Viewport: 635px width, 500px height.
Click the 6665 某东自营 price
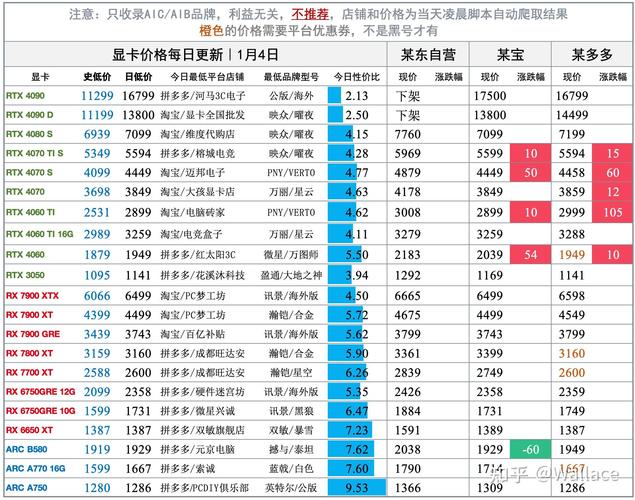[x=407, y=296]
